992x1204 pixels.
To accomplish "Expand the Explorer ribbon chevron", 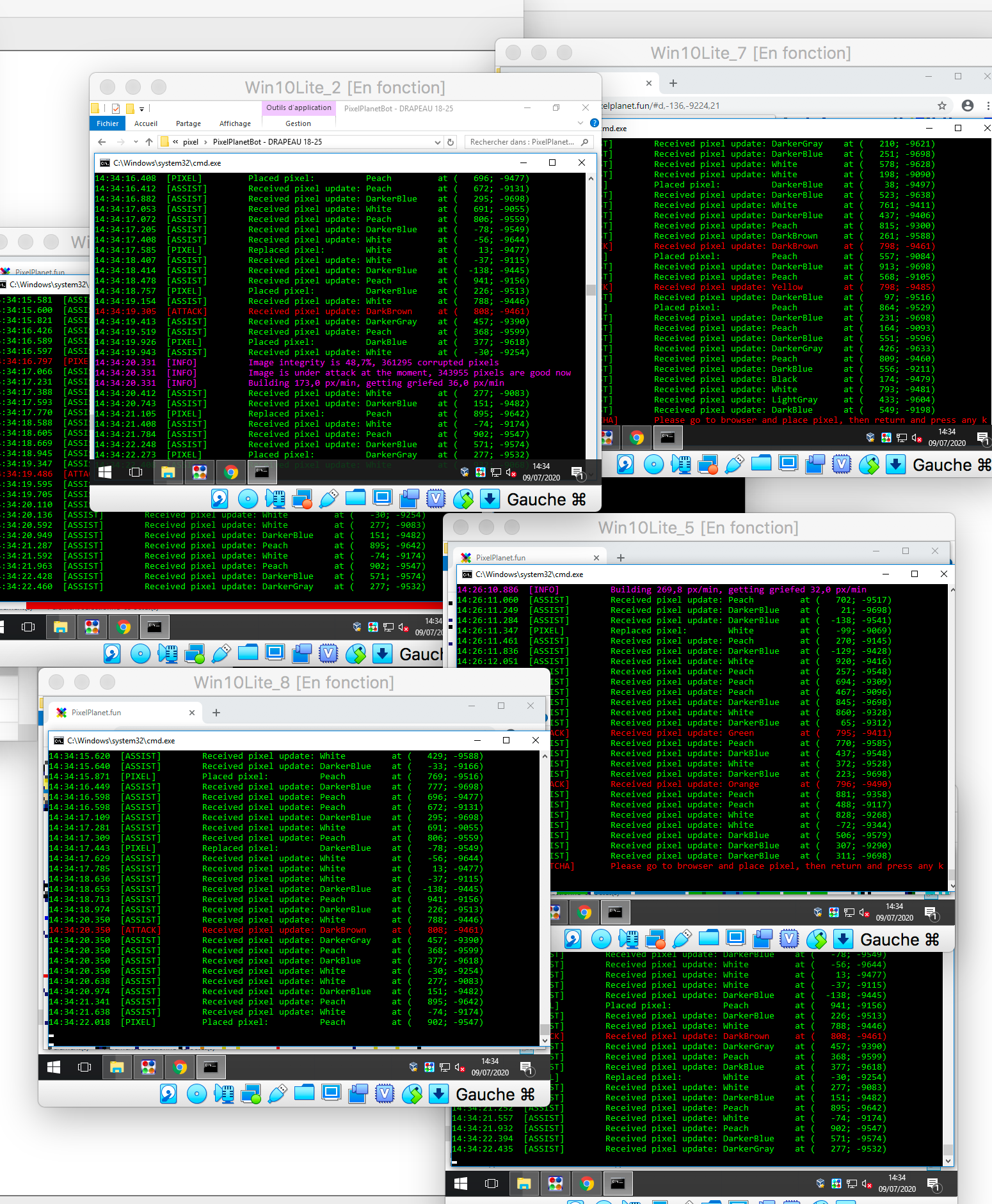I will click(580, 123).
